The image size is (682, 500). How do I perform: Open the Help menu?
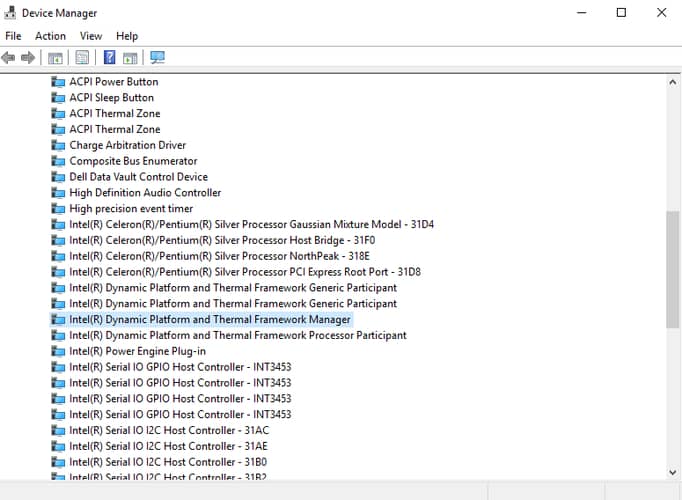click(x=127, y=36)
